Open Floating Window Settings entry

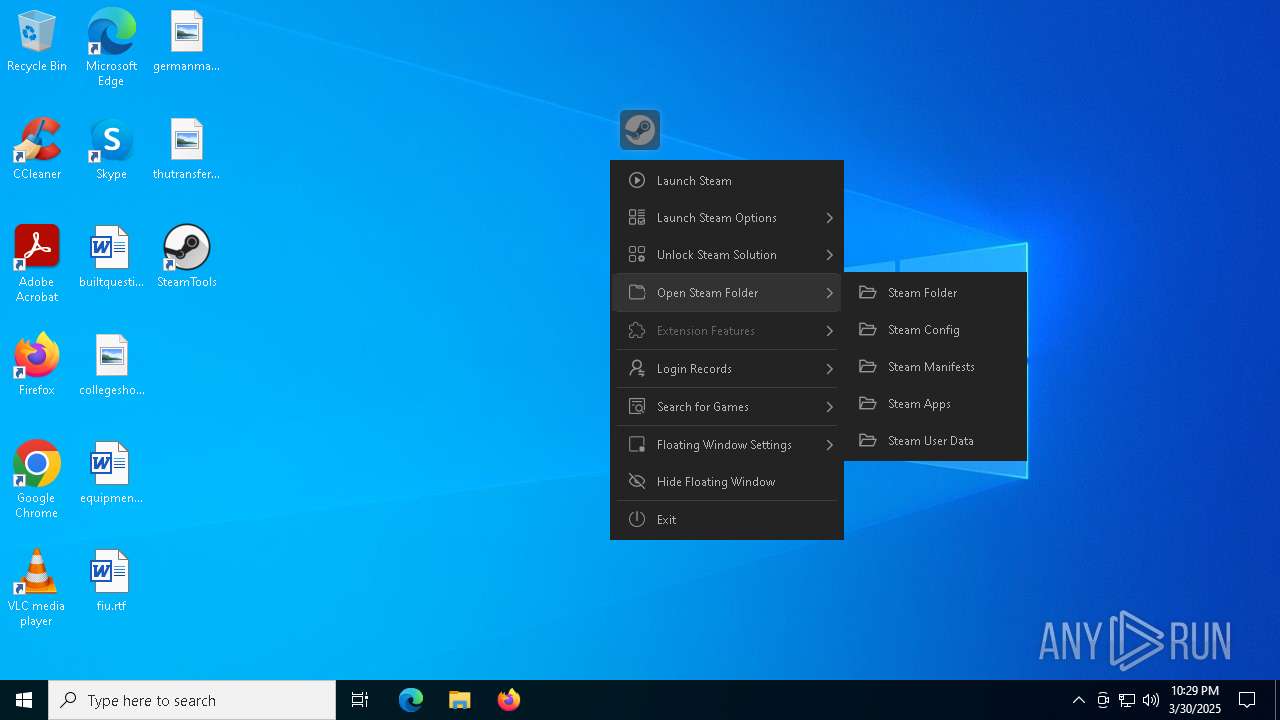727,445
